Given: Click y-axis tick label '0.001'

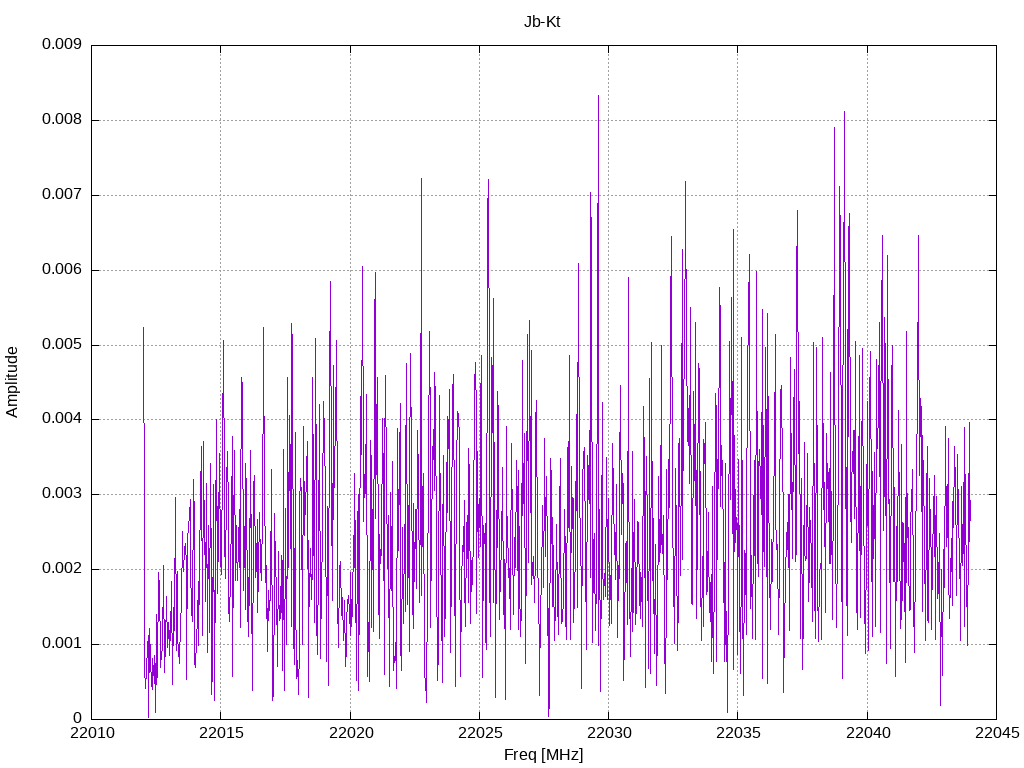Looking at the screenshot, I should [x=62, y=644].
